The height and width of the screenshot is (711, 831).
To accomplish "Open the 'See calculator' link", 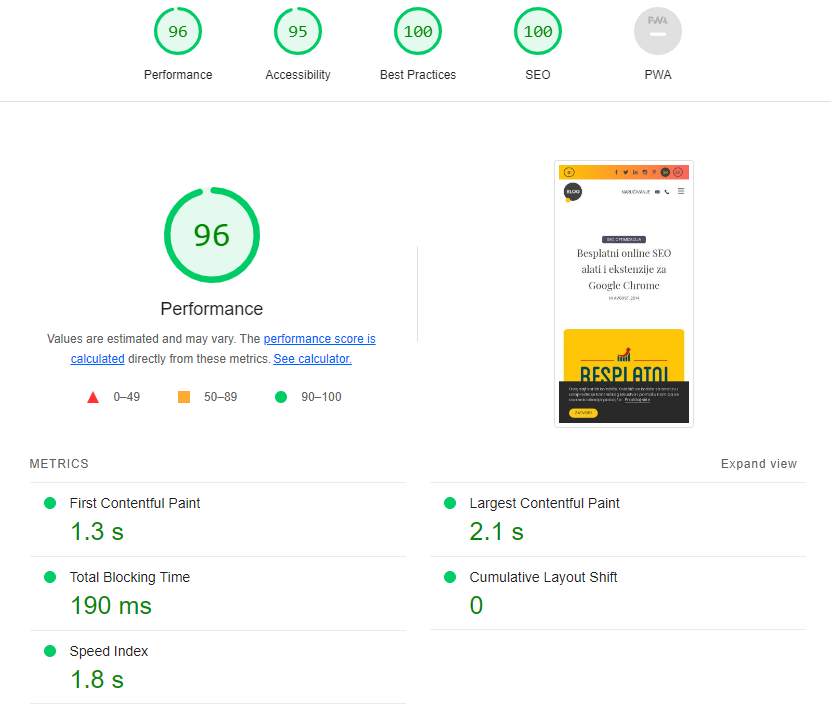I will tap(312, 359).
